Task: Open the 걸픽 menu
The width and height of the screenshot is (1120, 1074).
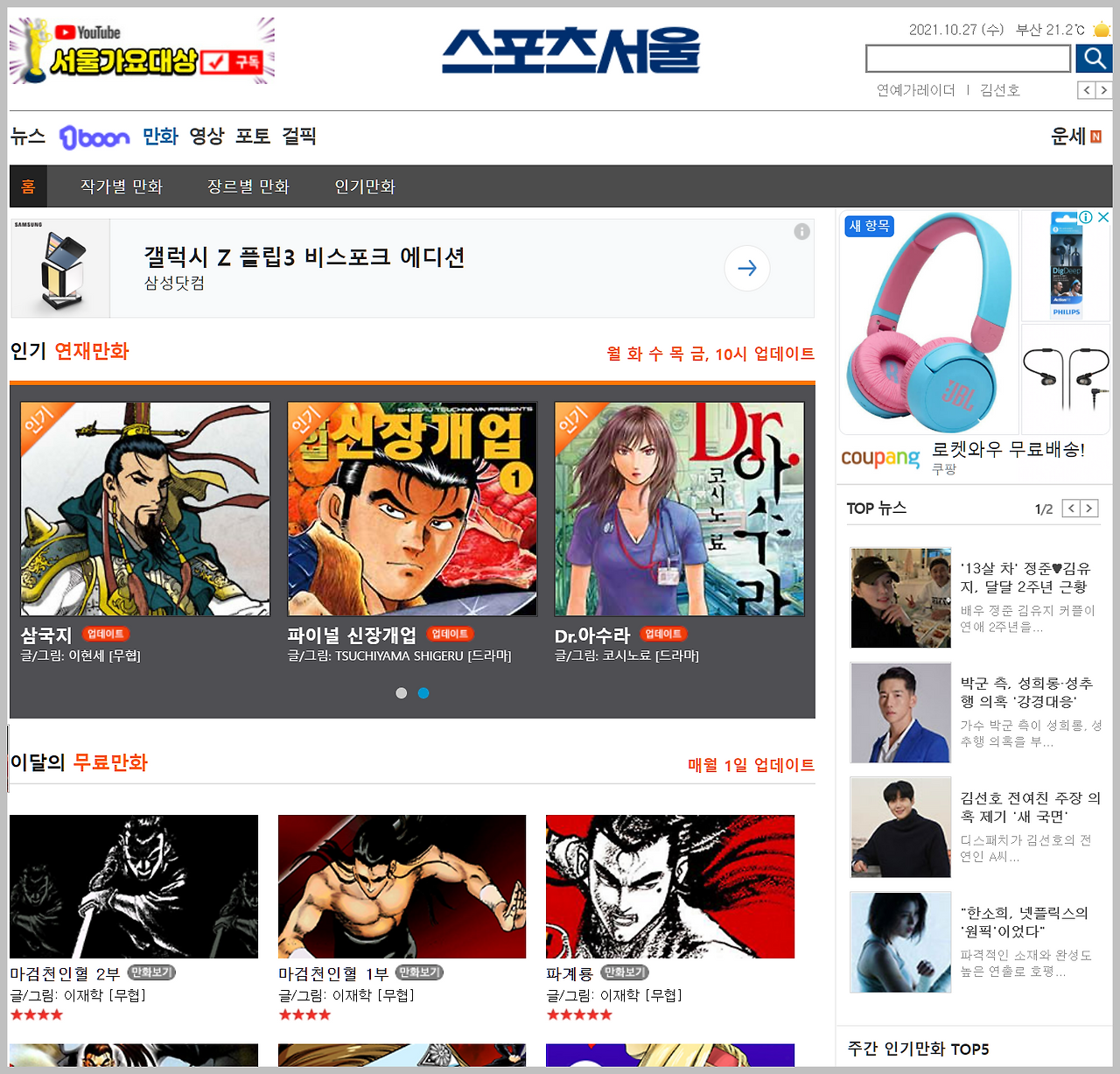Action: point(299,136)
